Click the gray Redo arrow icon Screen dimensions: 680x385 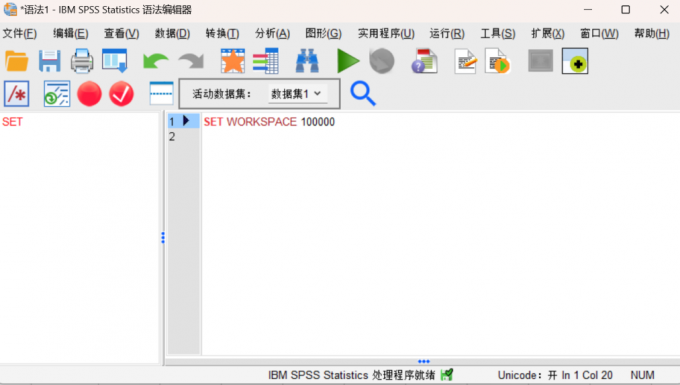coord(191,61)
